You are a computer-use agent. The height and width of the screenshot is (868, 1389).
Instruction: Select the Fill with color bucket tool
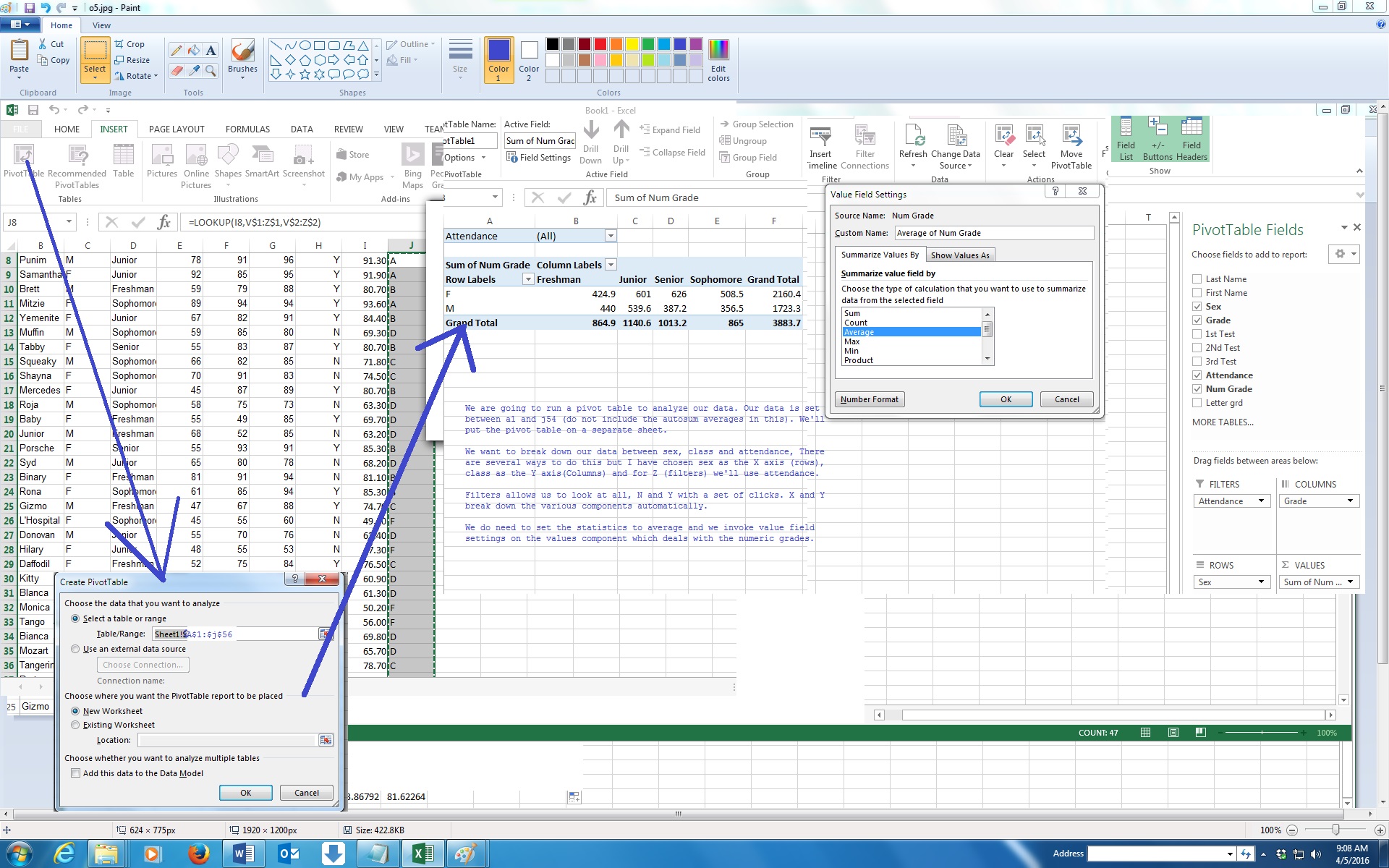click(x=193, y=50)
